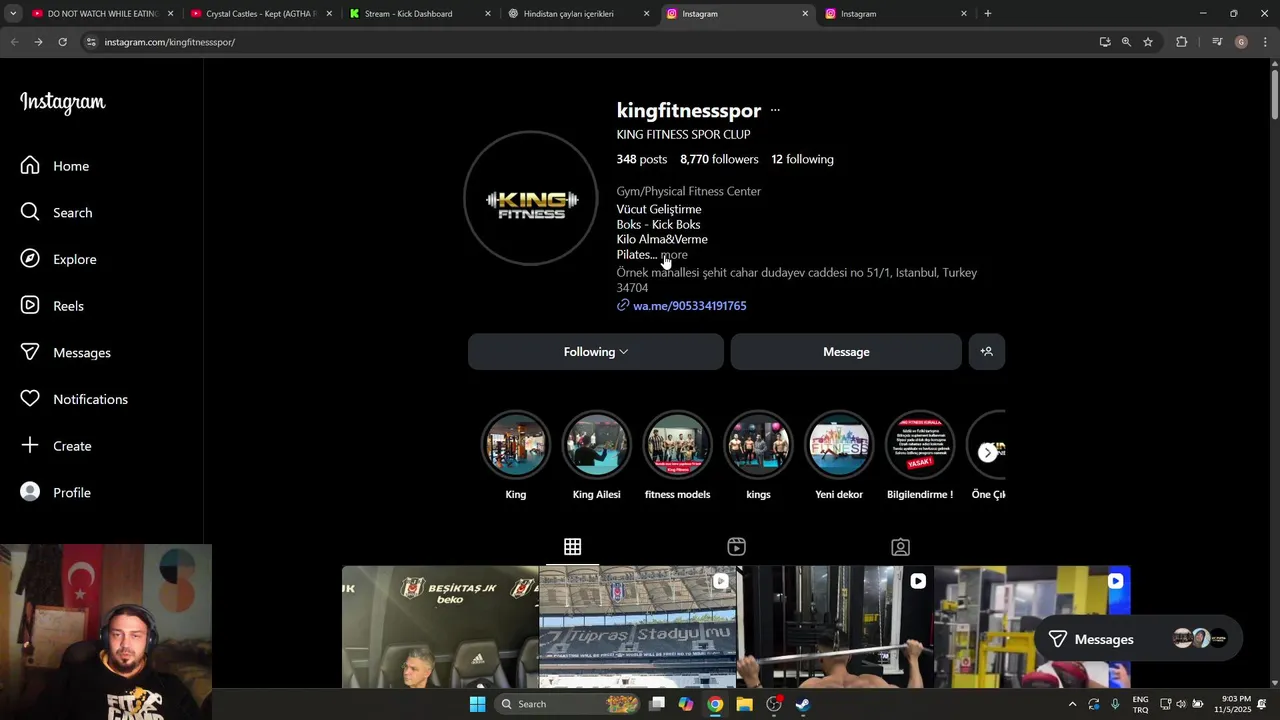Open wa.me/905334191765 link
The height and width of the screenshot is (720, 1280).
click(689, 306)
